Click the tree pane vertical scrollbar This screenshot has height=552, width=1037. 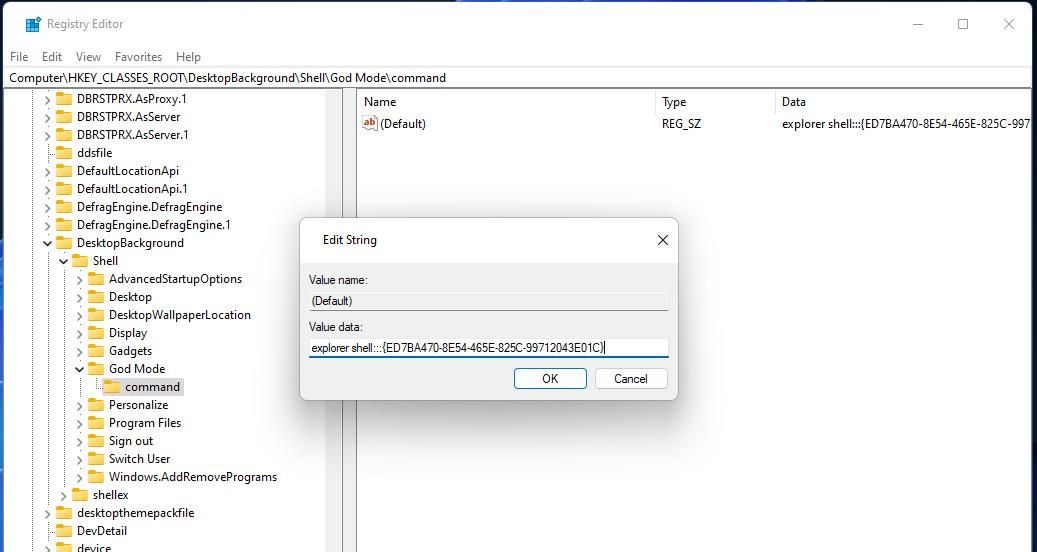tap(334, 321)
